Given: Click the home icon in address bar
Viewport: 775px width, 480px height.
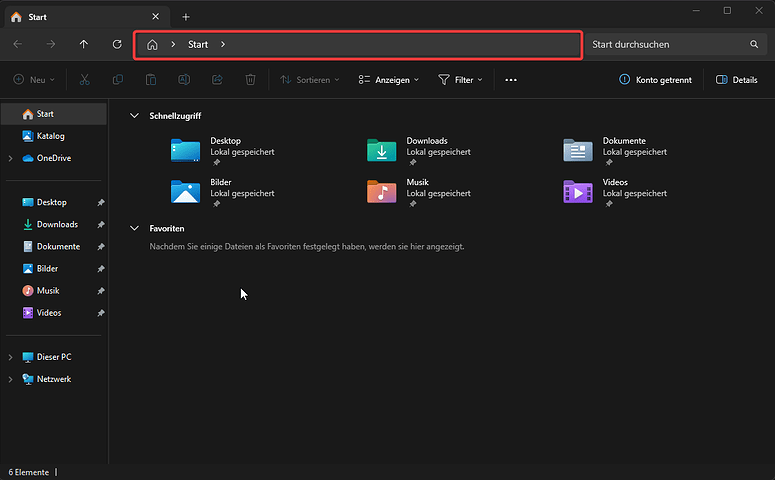Looking at the screenshot, I should [152, 45].
